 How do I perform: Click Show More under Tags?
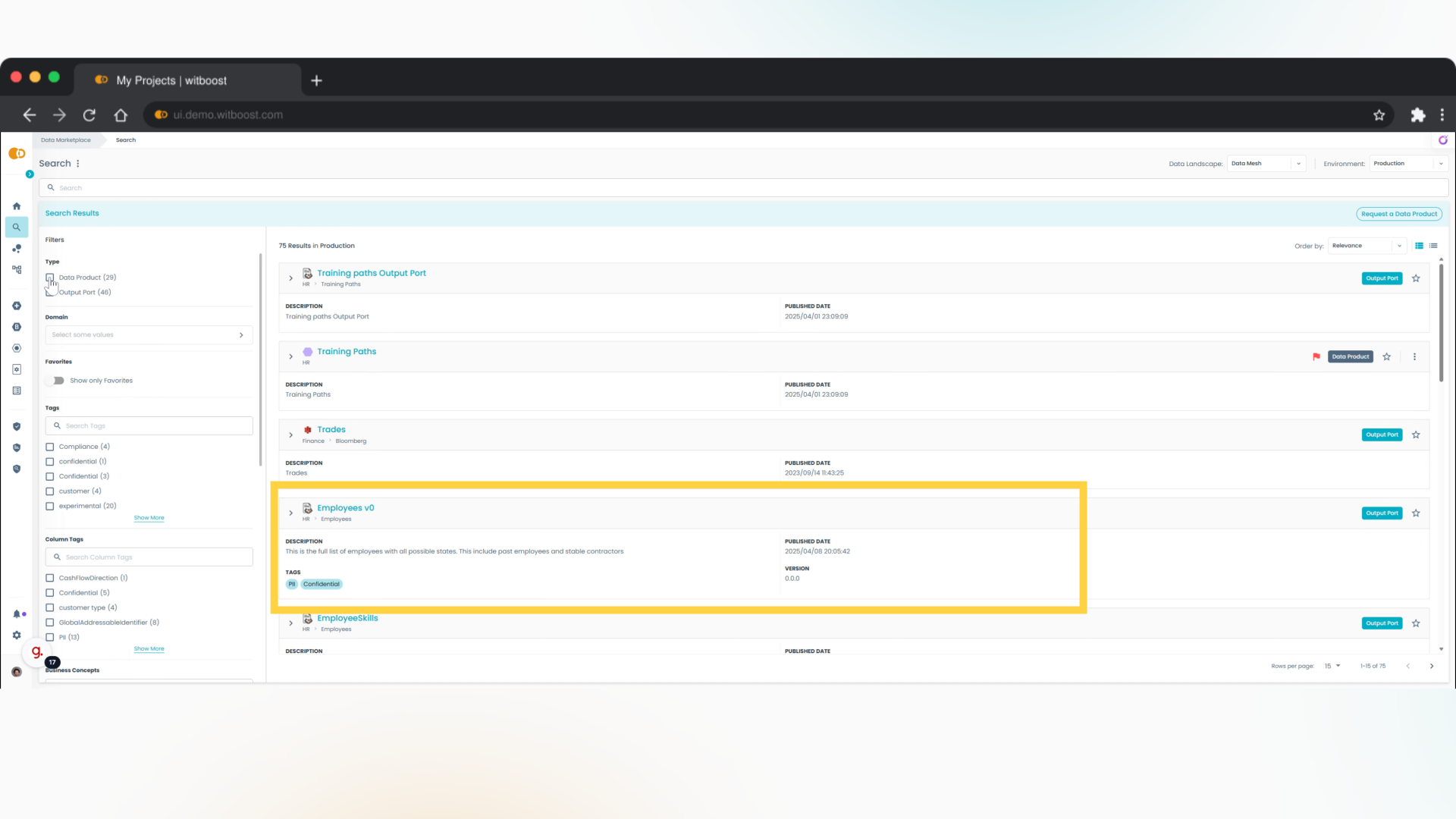coord(149,519)
